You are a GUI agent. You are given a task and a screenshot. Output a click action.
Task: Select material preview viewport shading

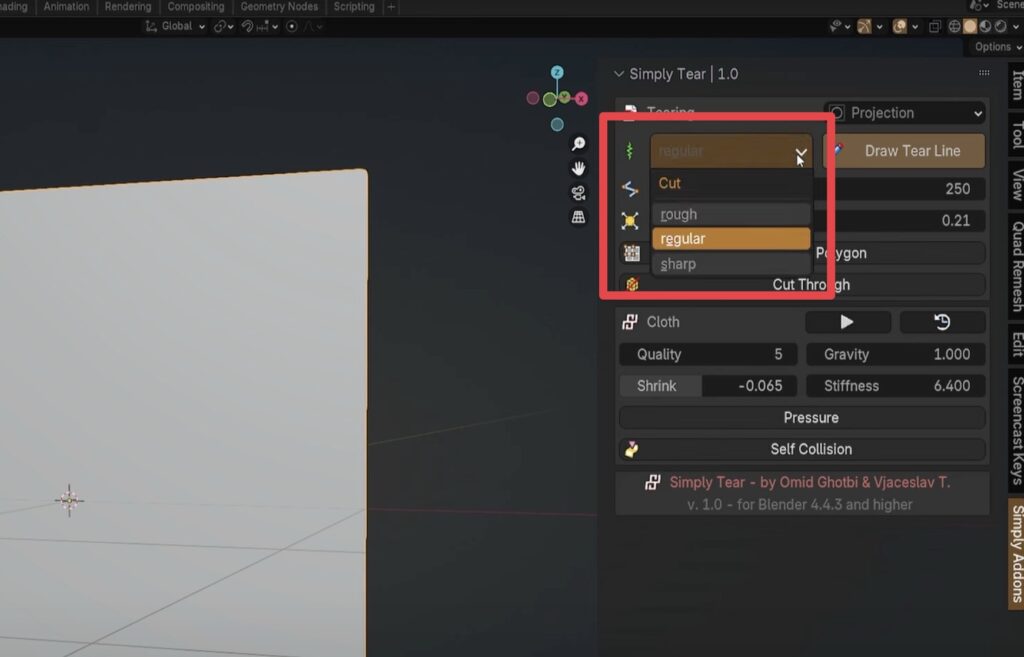(985, 26)
